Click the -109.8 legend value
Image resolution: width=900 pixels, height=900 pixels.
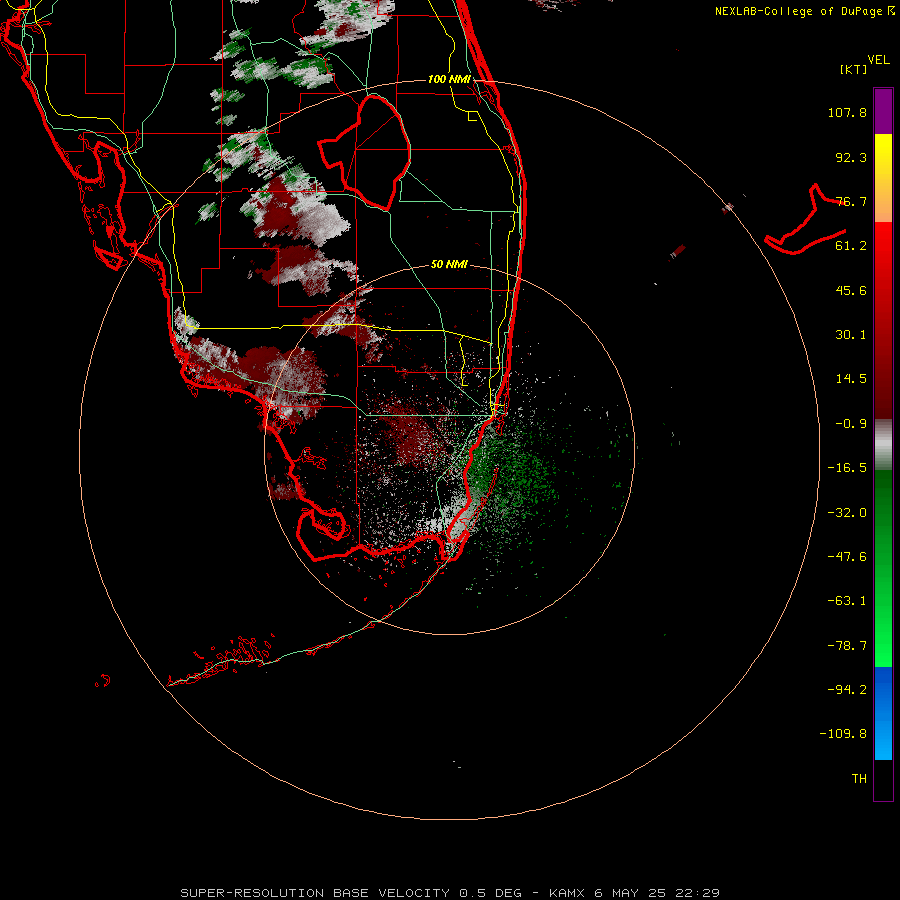[843, 734]
